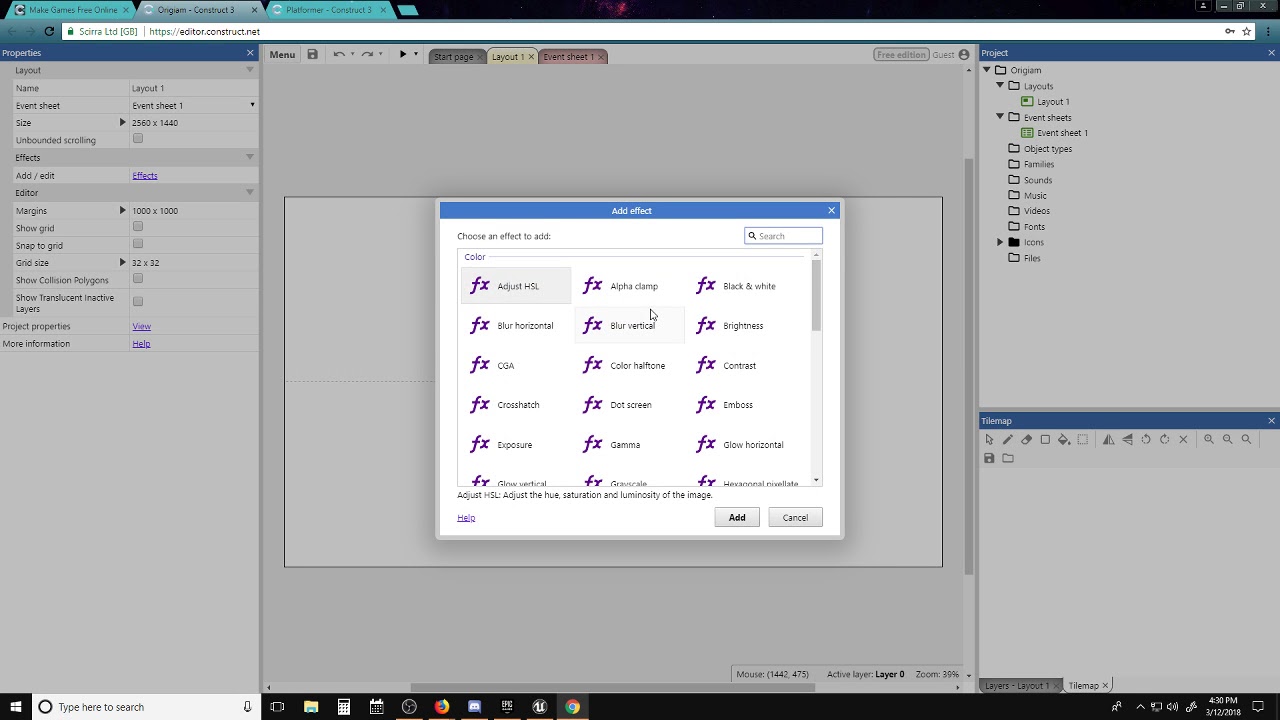Open the Event sheet dropdown in Properties
This screenshot has width=1280, height=720.
coord(194,105)
